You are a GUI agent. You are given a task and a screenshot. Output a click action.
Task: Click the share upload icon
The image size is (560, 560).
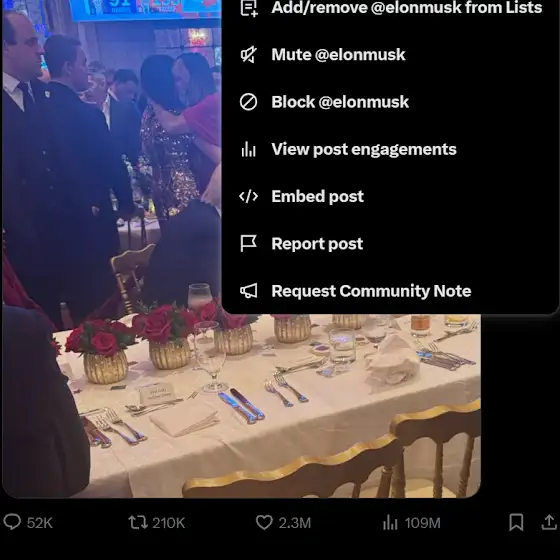coord(549,522)
